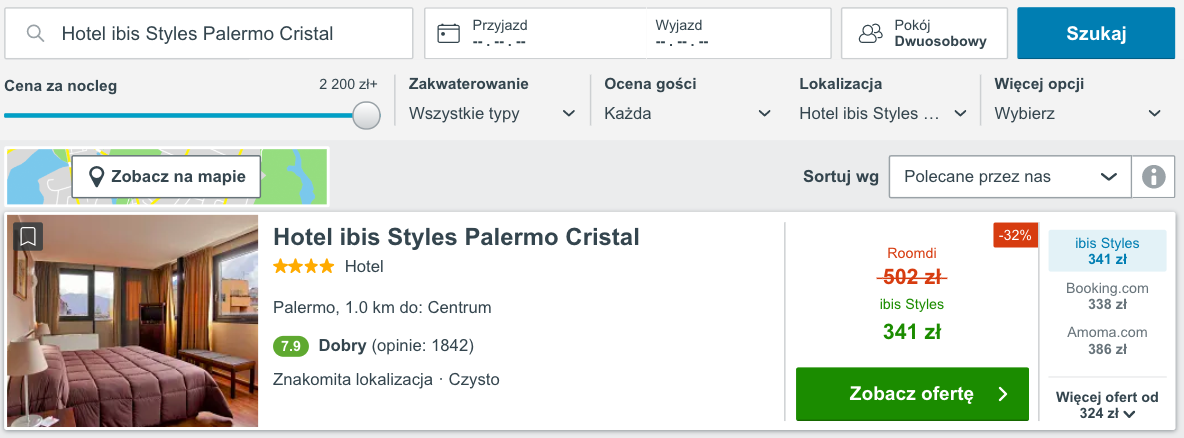Click the Zobacz na mapie button

point(167,177)
